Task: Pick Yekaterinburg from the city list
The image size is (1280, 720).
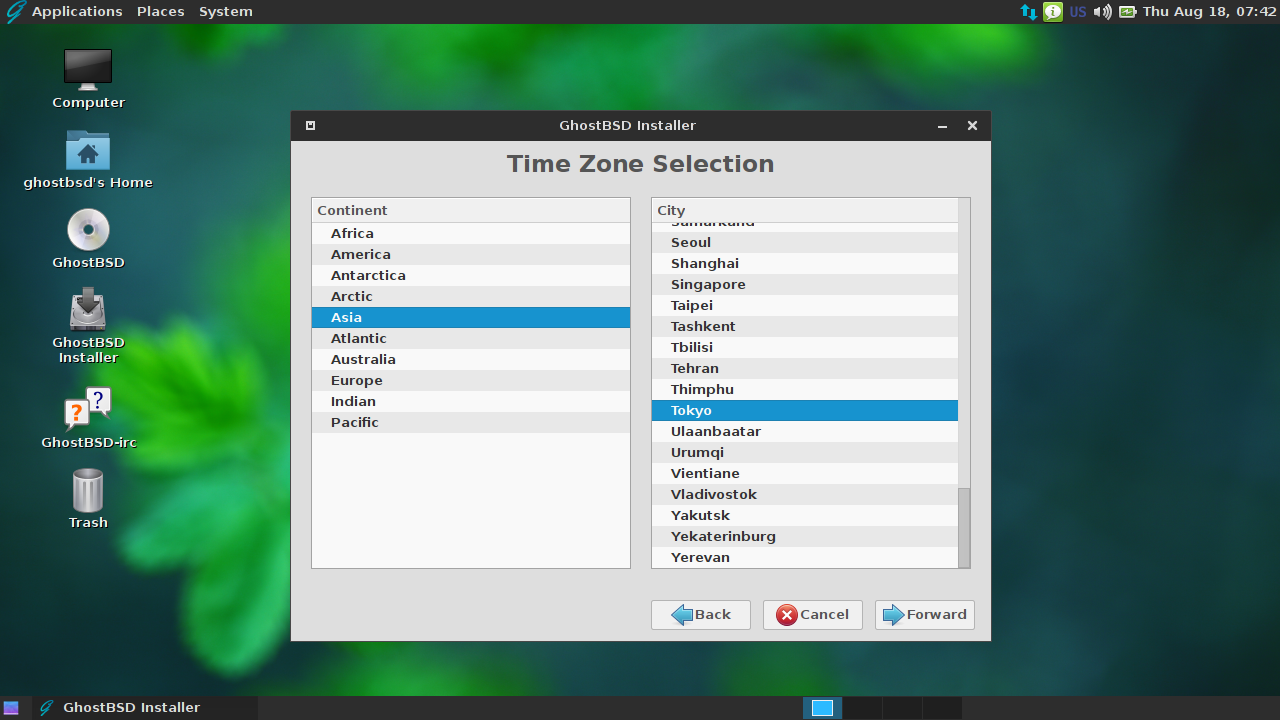Action: [805, 536]
